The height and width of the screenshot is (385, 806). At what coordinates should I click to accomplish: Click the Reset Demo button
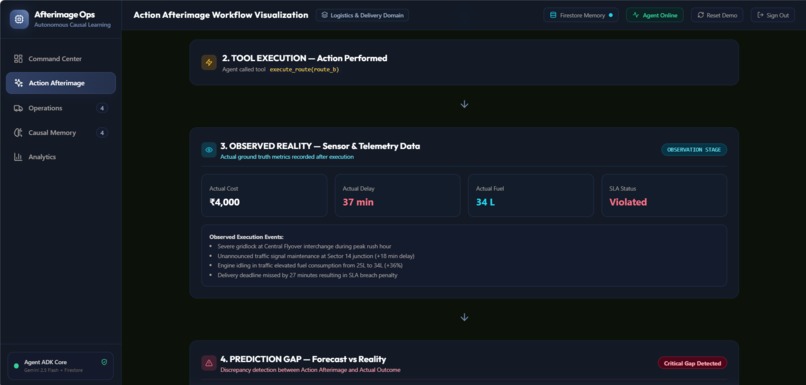(717, 15)
